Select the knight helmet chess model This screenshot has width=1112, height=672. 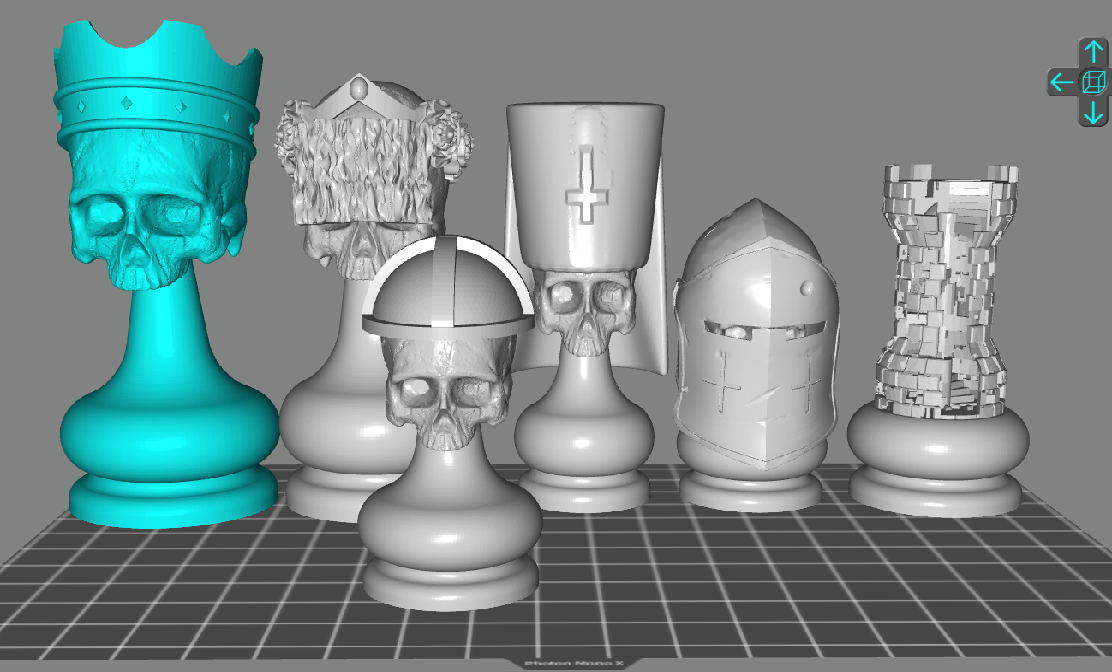point(756,354)
